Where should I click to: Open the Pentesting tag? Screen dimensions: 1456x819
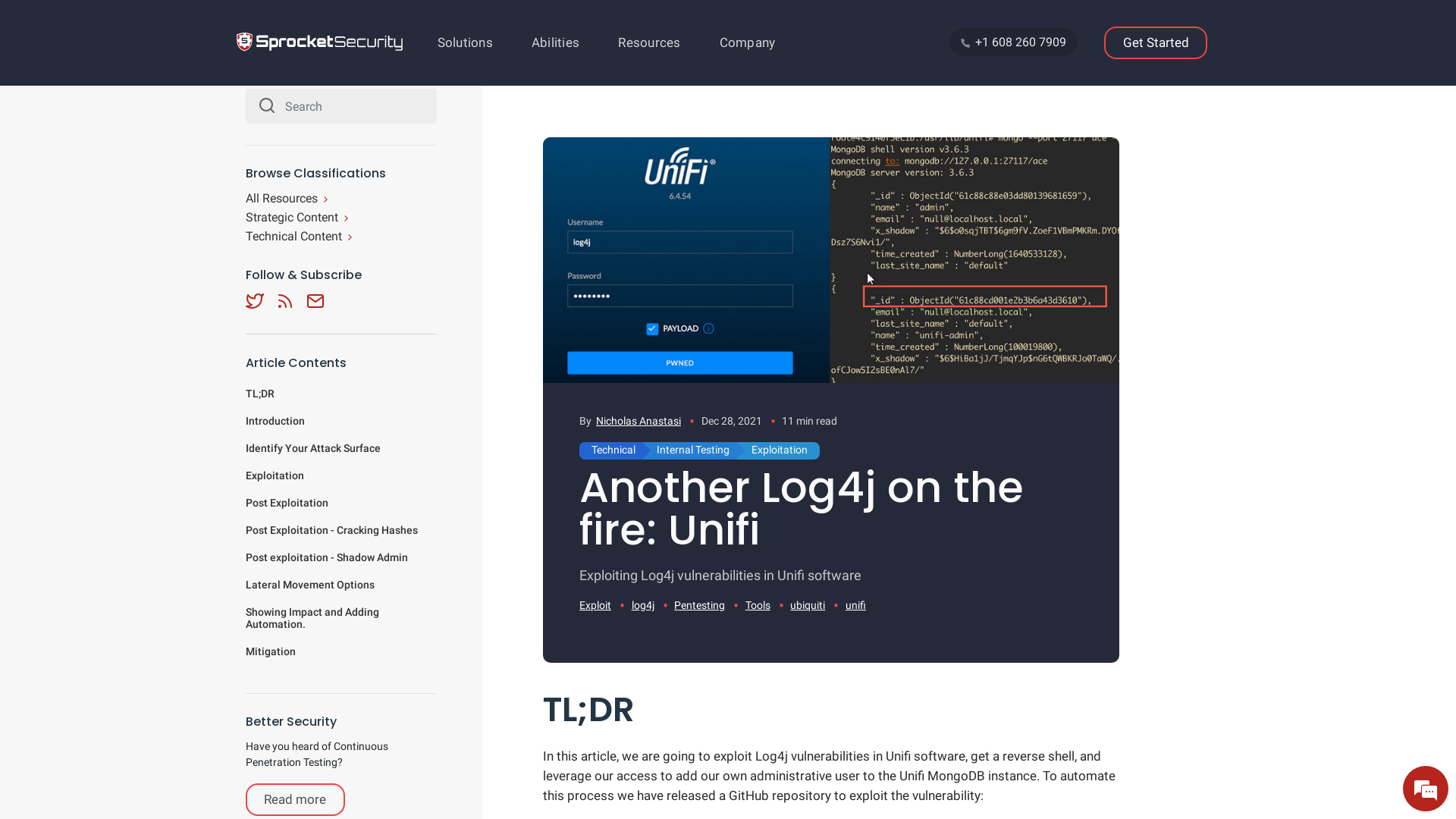tap(699, 605)
